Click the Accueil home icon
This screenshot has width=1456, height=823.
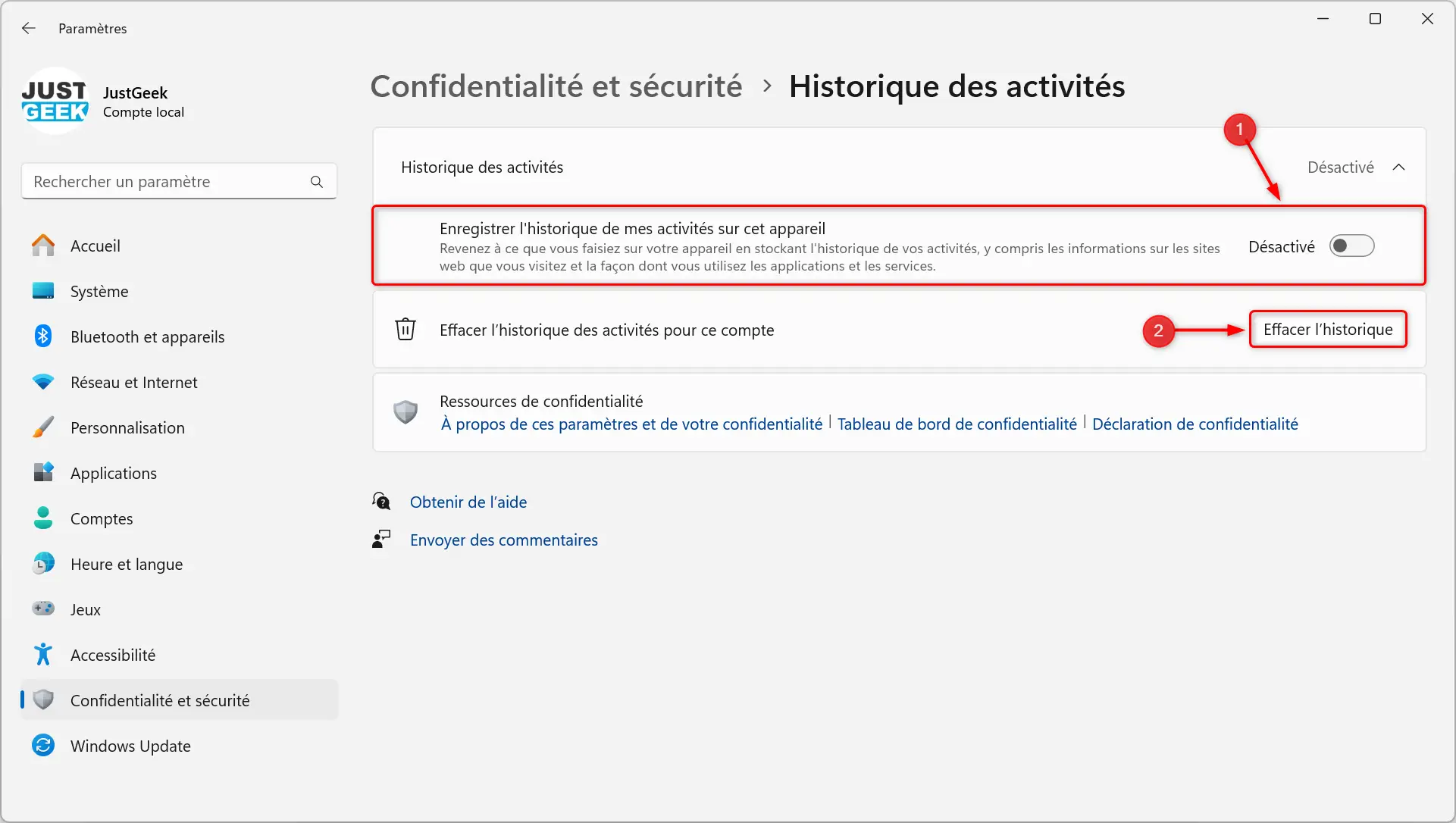43,246
